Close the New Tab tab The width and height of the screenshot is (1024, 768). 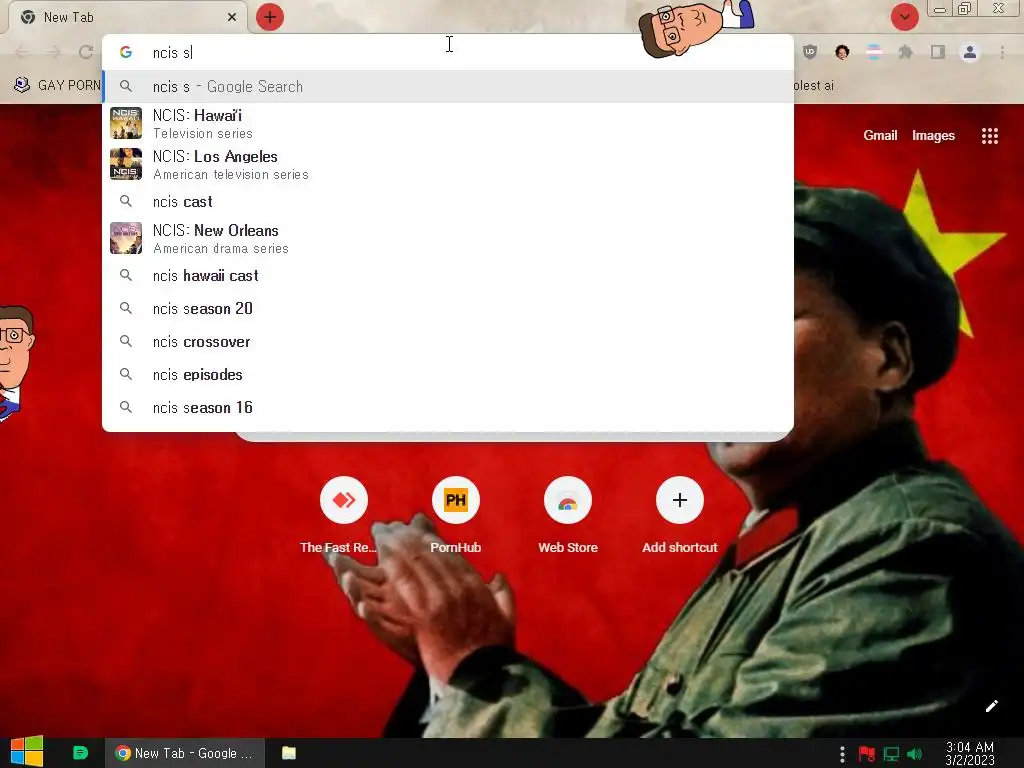tap(232, 17)
